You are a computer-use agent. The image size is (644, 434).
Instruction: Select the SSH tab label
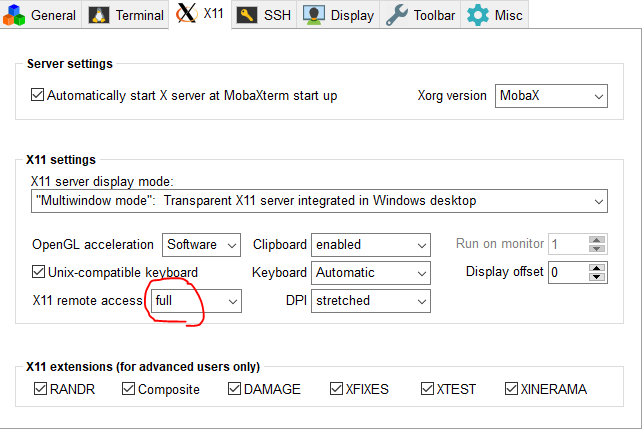(x=277, y=15)
